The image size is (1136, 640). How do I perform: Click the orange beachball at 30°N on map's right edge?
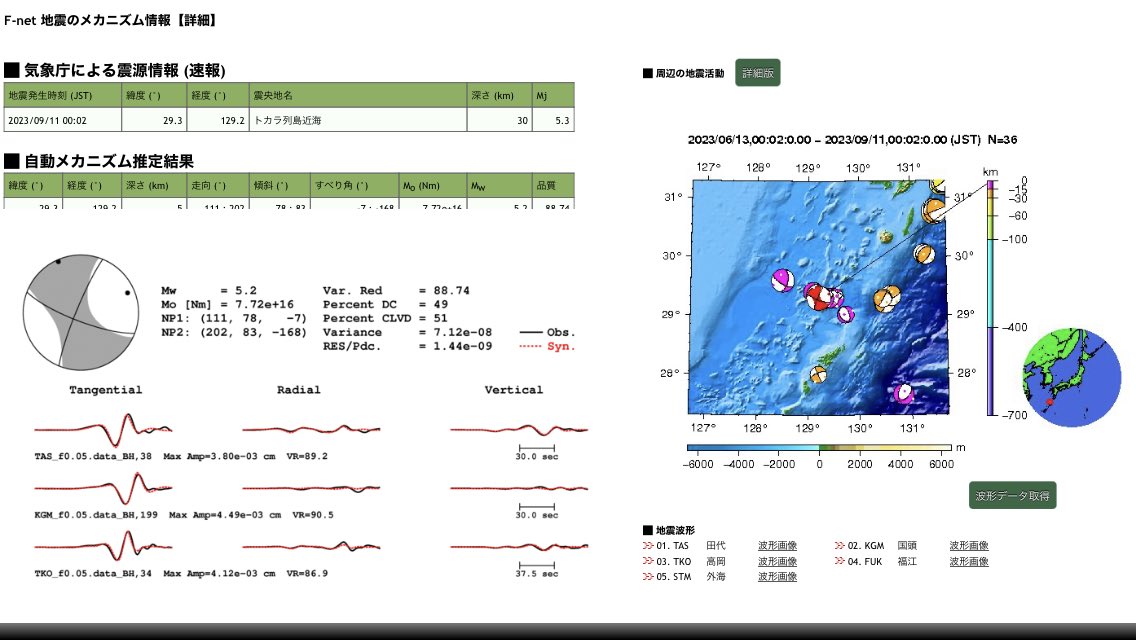pyautogui.click(x=924, y=254)
